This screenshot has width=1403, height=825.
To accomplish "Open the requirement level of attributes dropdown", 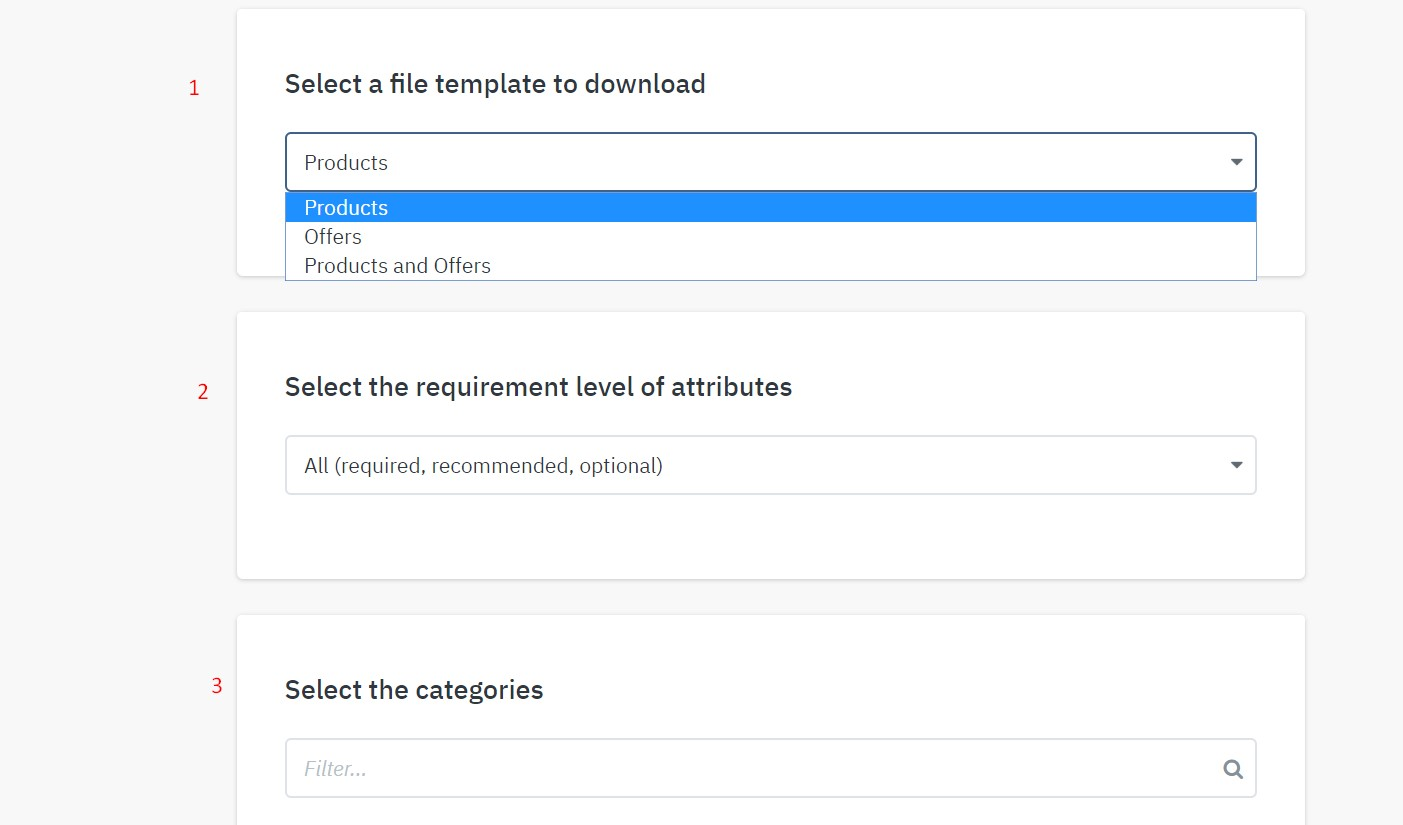I will pos(770,465).
